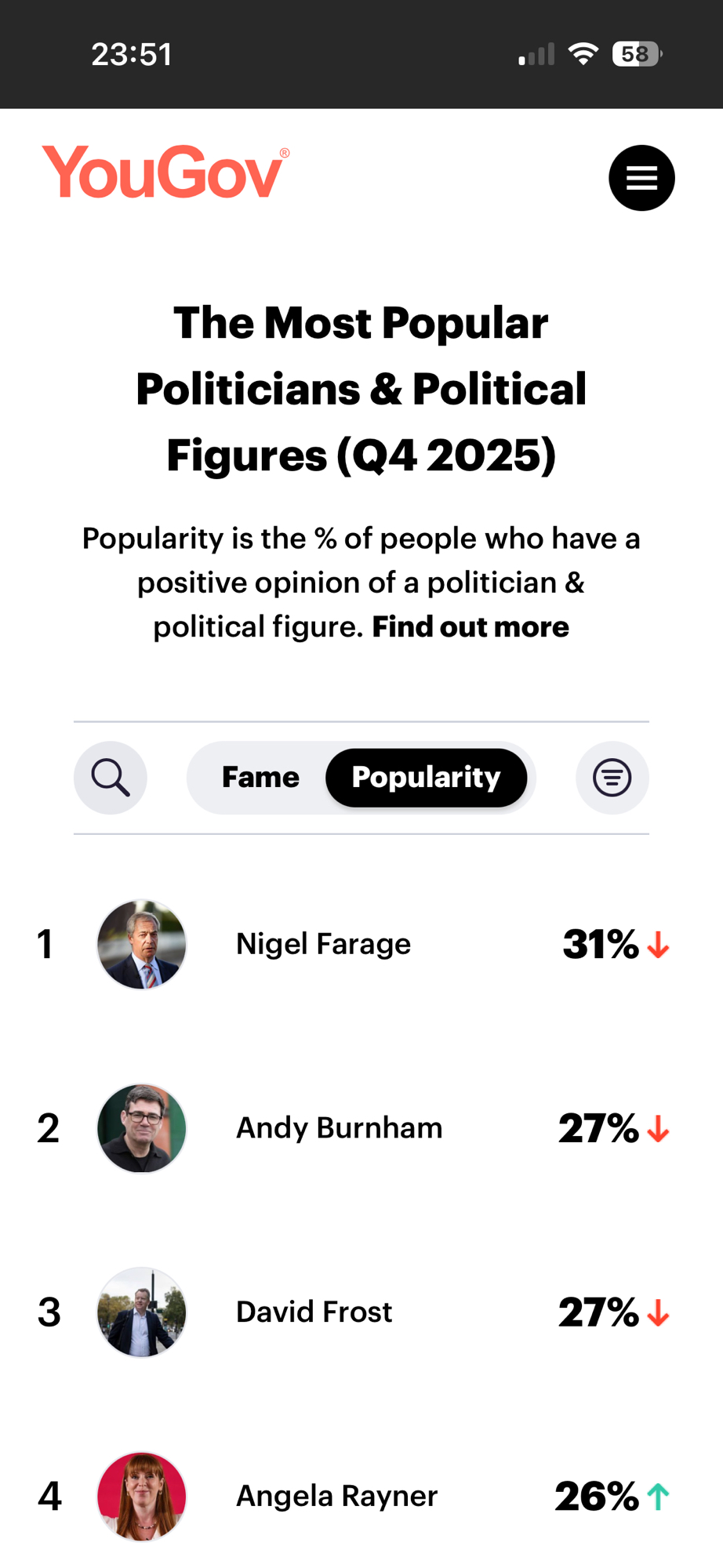
Task: Open Andy Burnham's profile photo
Action: pos(142,1128)
